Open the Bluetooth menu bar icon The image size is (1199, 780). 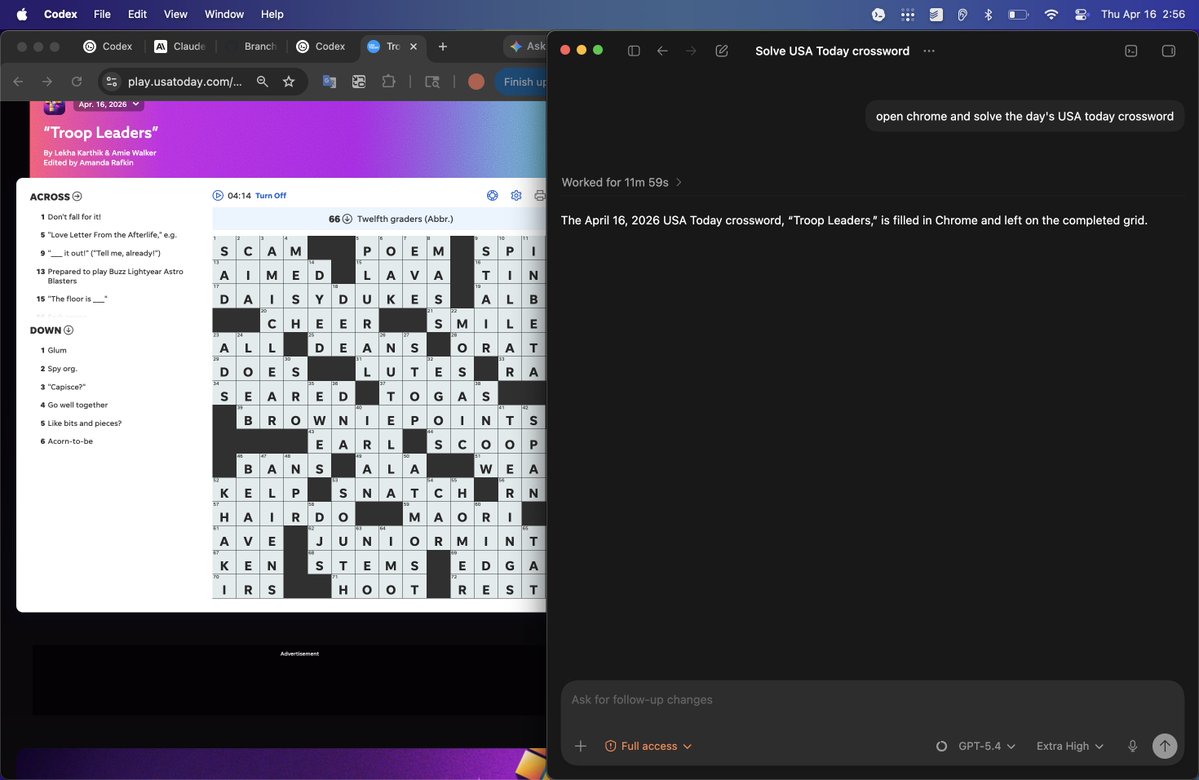point(988,15)
